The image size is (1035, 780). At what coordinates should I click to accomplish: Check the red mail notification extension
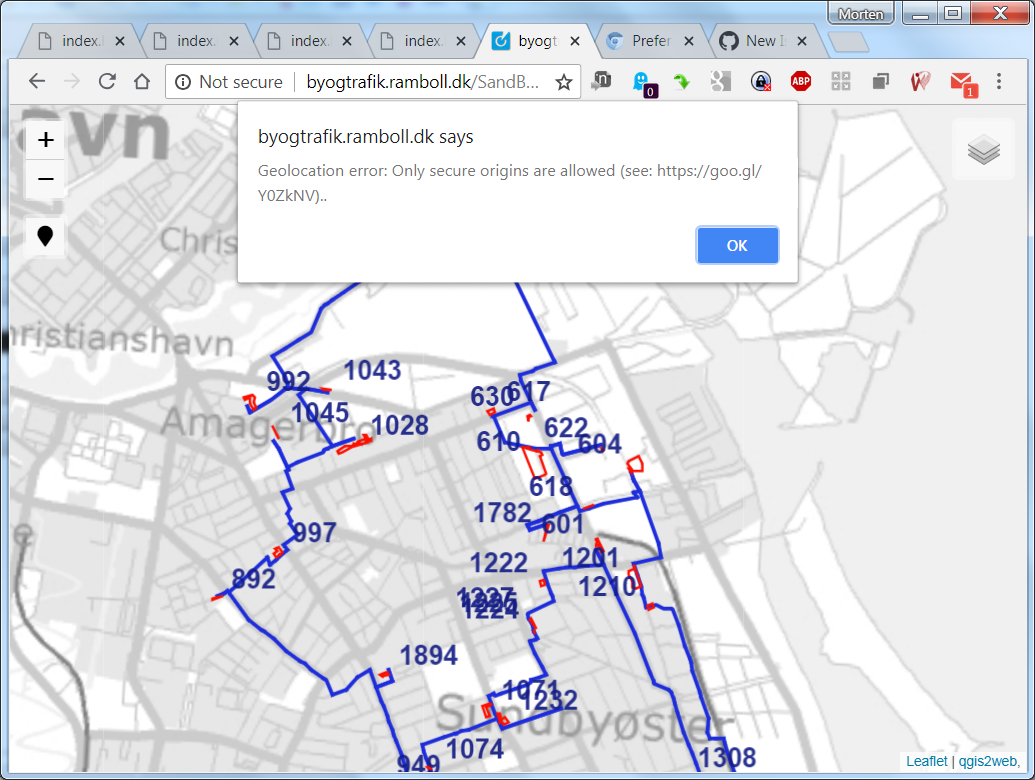point(962,81)
